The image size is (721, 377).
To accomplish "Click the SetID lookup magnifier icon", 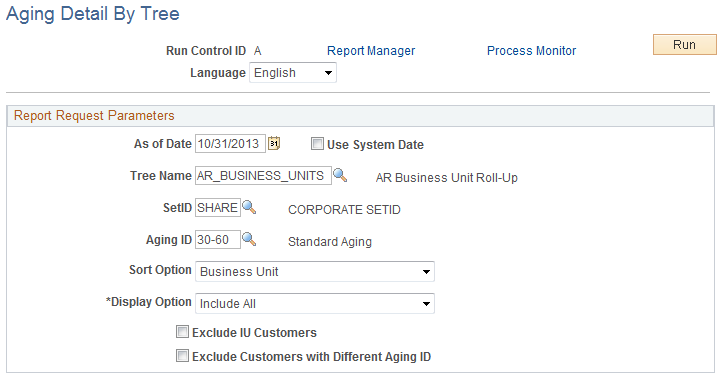I will click(249, 207).
